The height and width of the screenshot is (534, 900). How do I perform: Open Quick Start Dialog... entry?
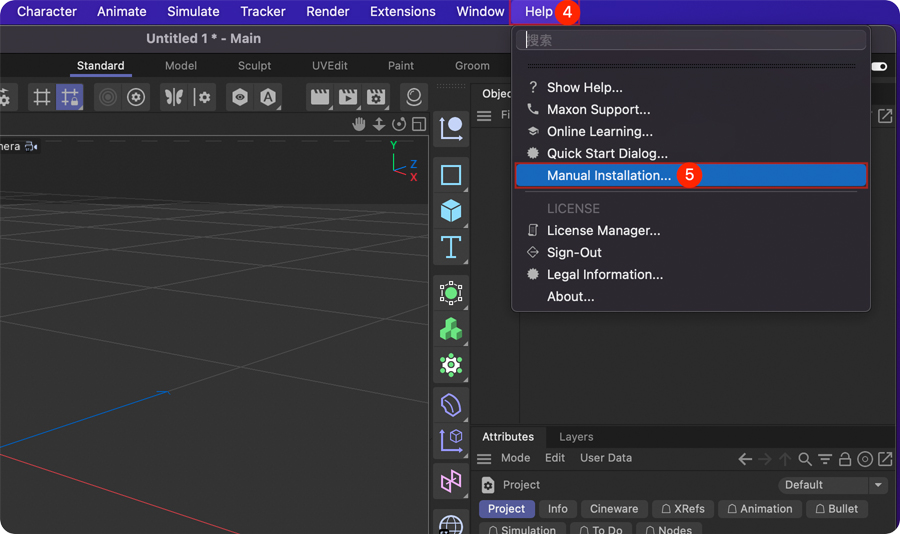(690, 153)
